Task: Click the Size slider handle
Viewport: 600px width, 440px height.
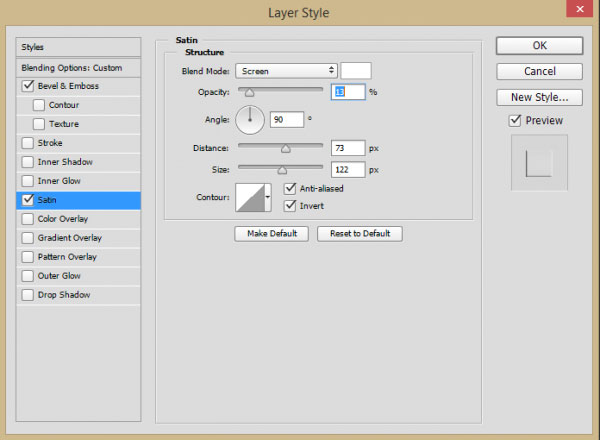Action: (x=282, y=170)
